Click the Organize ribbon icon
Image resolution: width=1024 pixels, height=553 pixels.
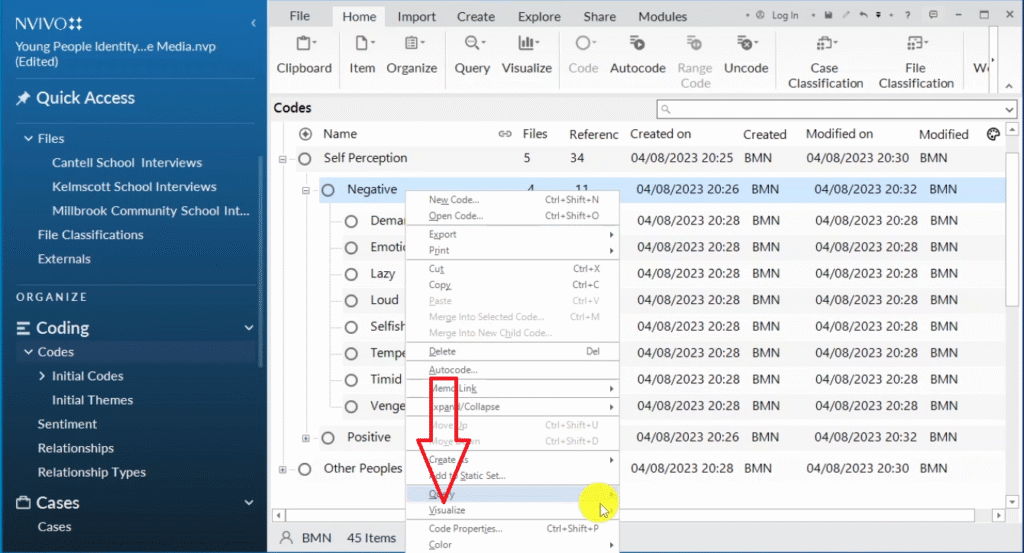412,45
